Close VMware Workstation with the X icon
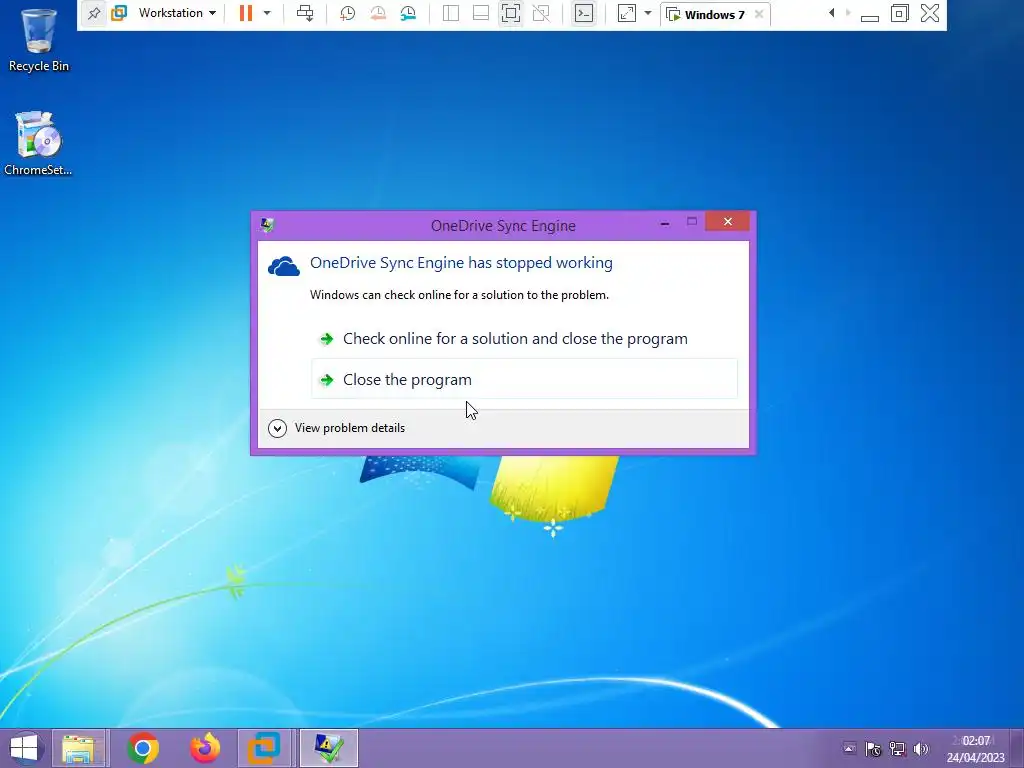This screenshot has width=1024, height=768. point(930,13)
